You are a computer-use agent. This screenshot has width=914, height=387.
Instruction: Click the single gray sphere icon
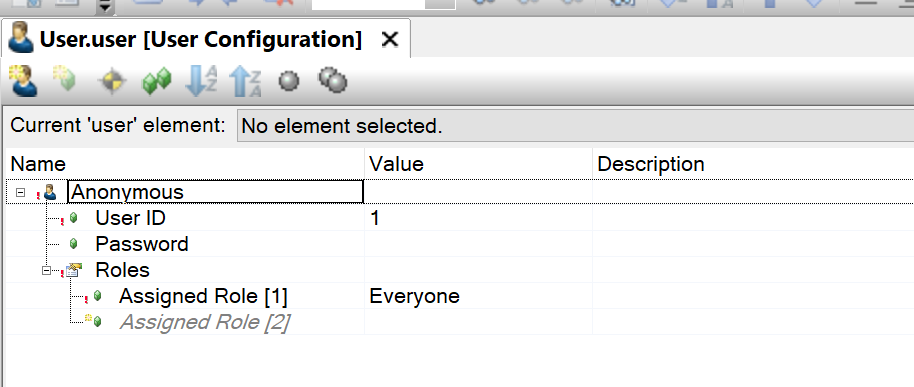pyautogui.click(x=289, y=80)
